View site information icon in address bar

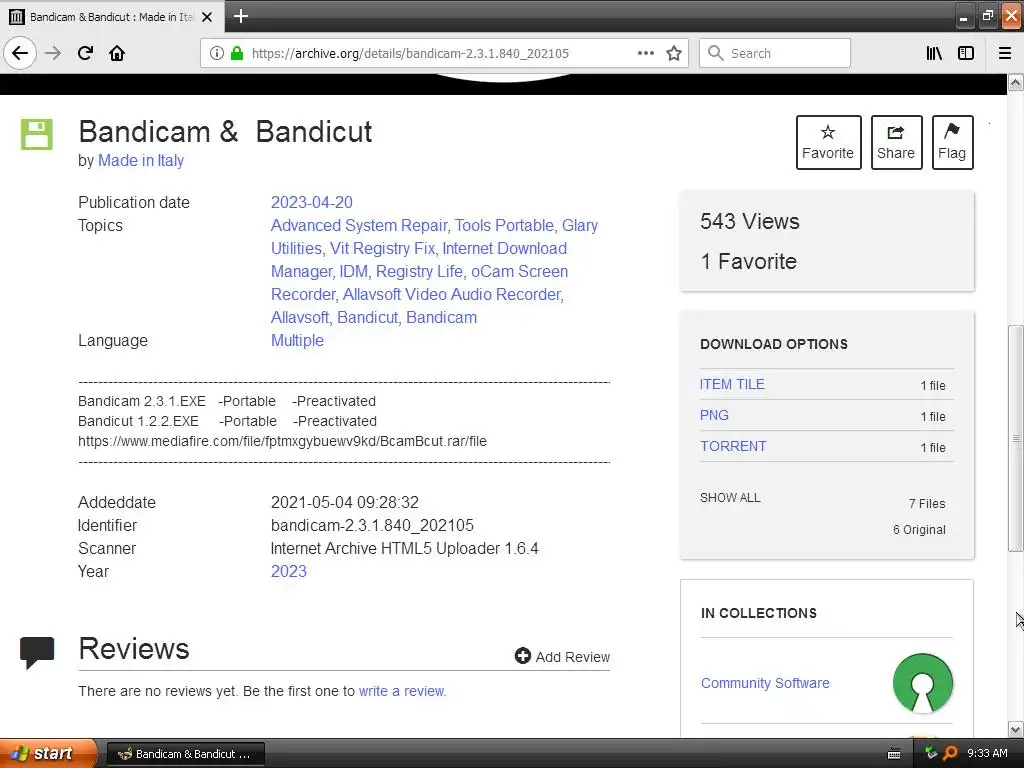(x=217, y=53)
